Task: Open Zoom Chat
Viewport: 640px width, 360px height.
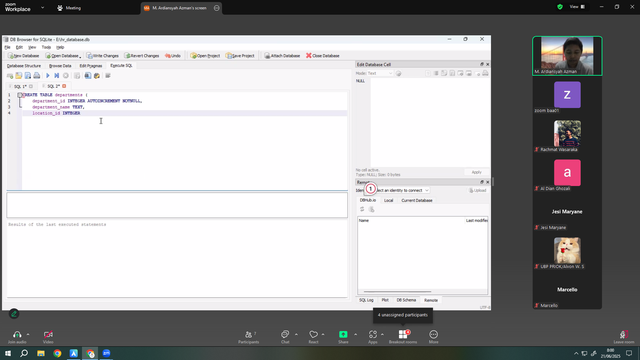Action: [285, 337]
